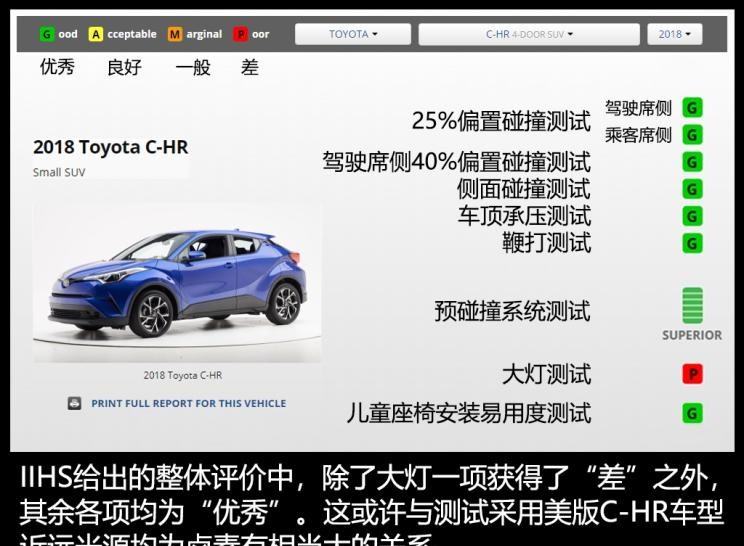Click the 儿童座椅安装易用度测试 label
The image size is (744, 546).
469,413
